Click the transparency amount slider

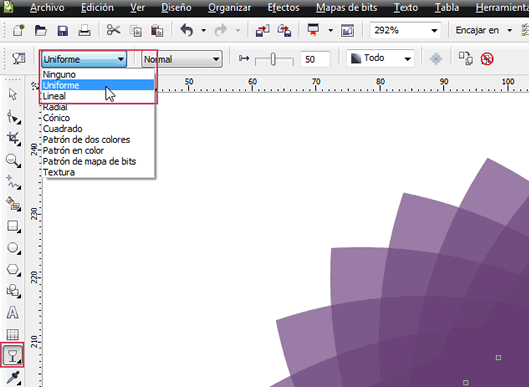pyautogui.click(x=274, y=59)
